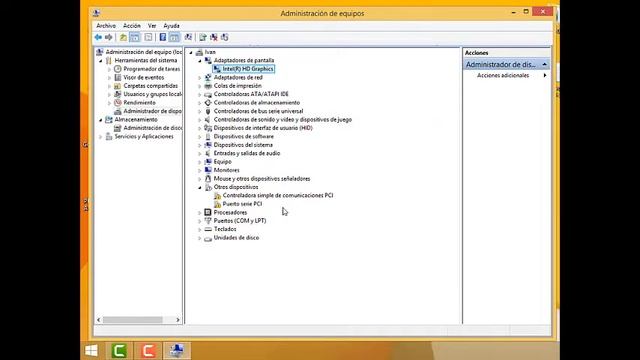
Task: Open Carpetas compartidas in left tree
Action: pyautogui.click(x=151, y=86)
